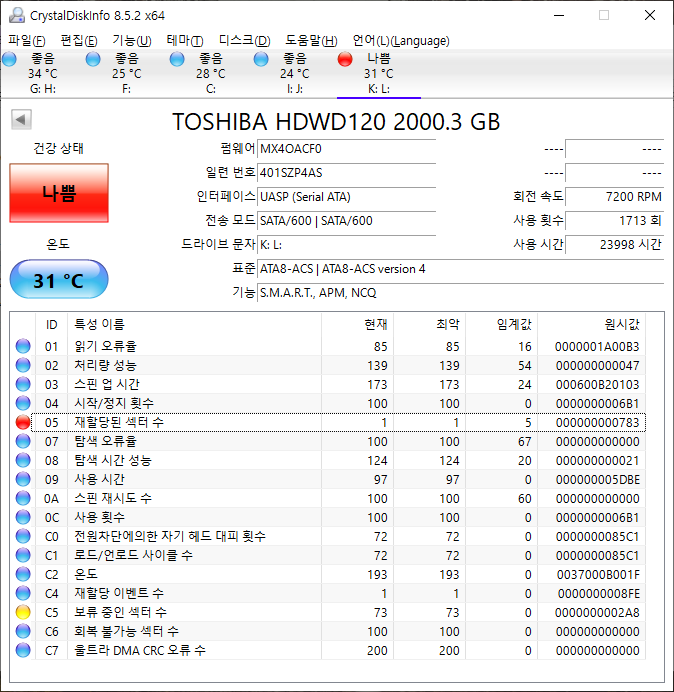Click the blue status icon on row C2

[x=23, y=574]
